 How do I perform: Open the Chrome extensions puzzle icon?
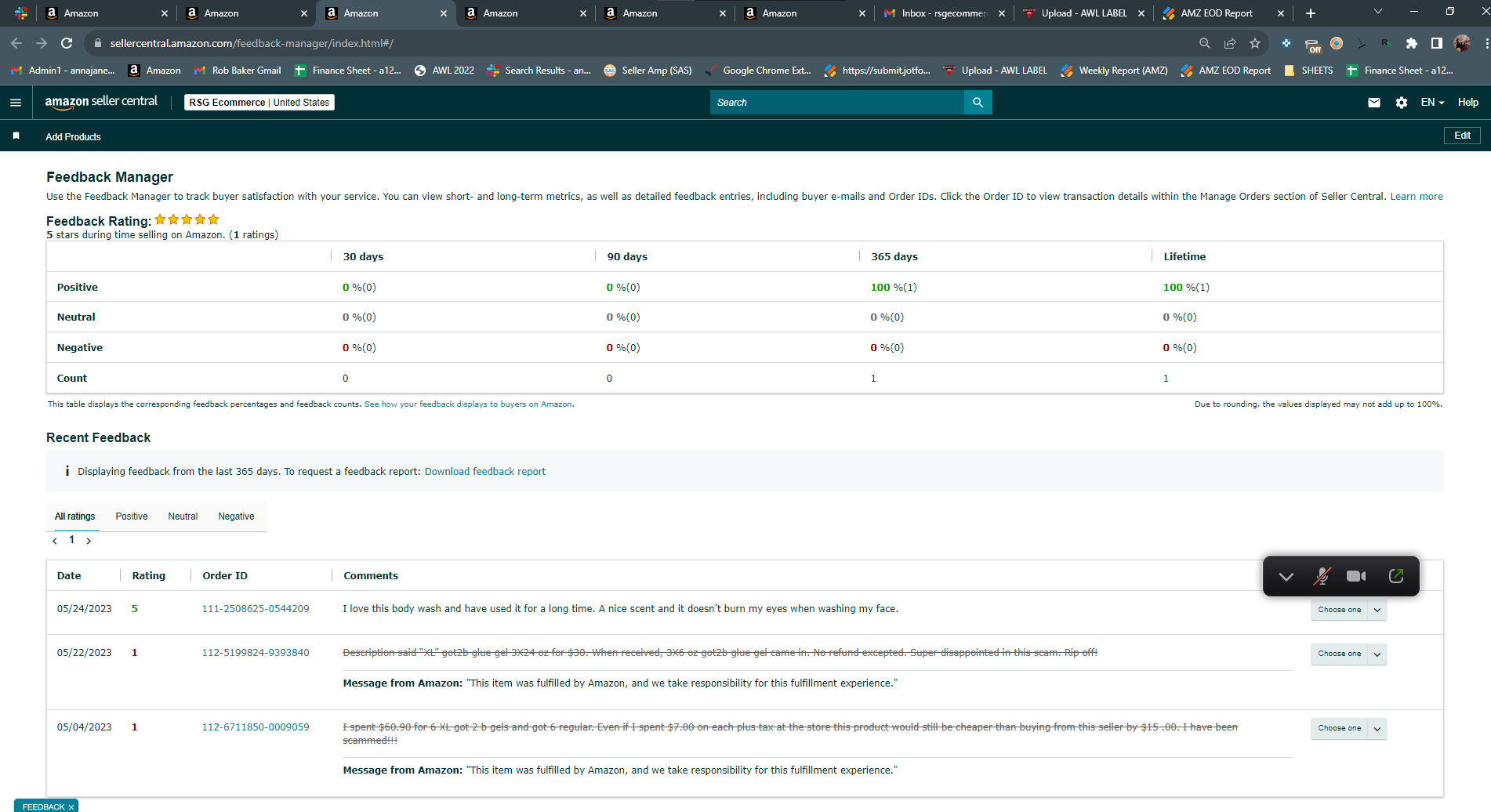(x=1412, y=43)
